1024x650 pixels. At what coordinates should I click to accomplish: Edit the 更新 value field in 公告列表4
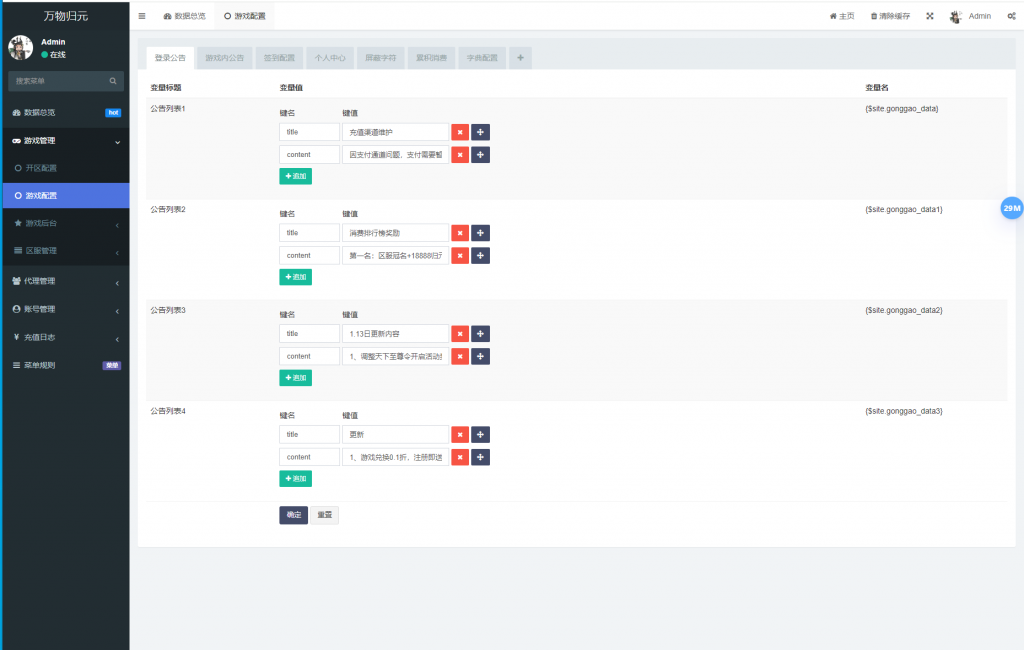click(396, 434)
